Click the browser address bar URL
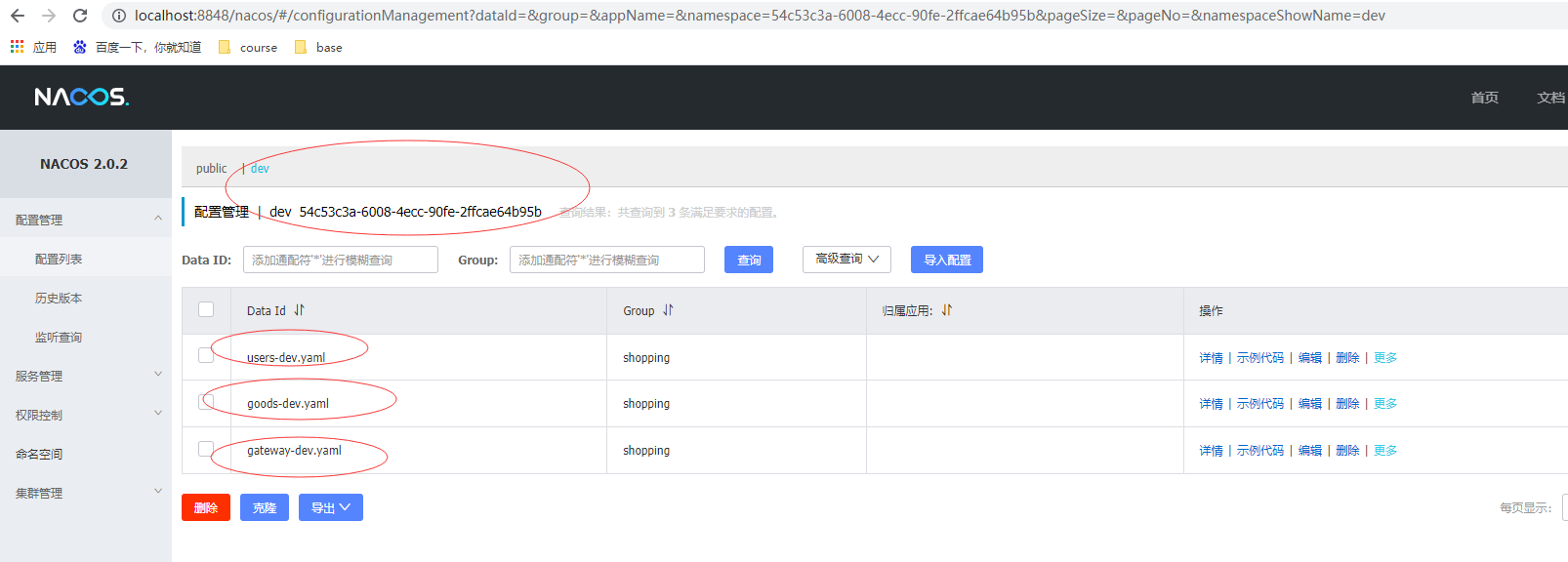 (760, 16)
